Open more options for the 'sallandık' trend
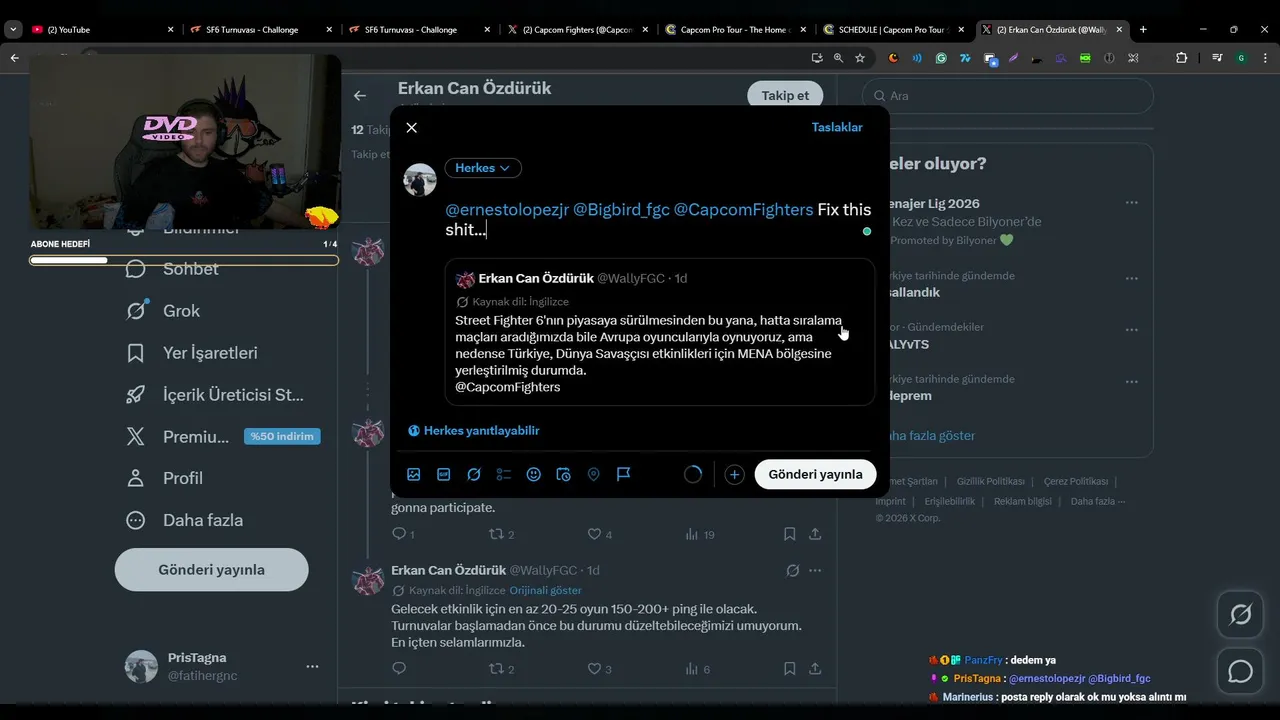Image resolution: width=1280 pixels, height=720 pixels. pos(1131,278)
